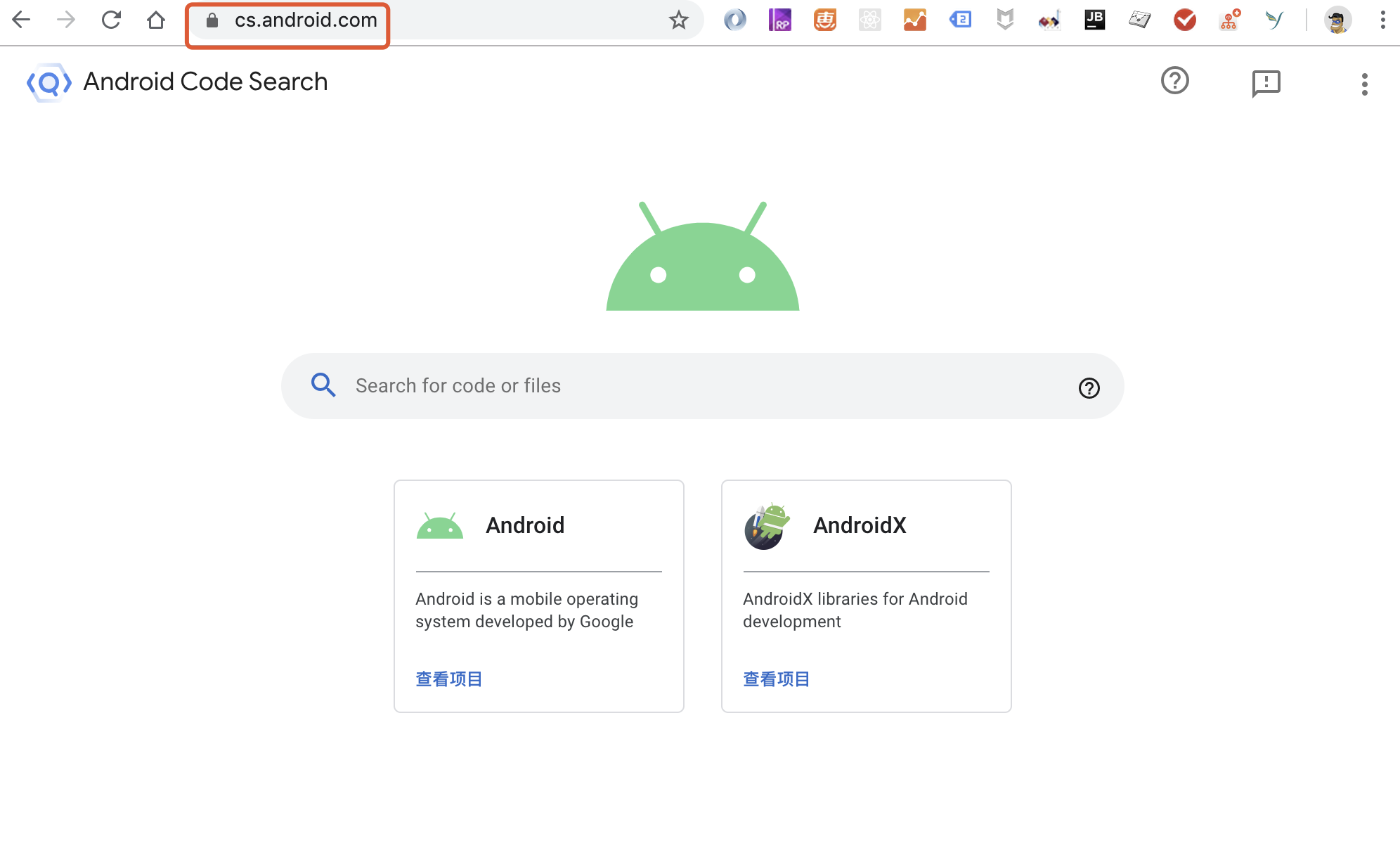Viewport: 1400px width, 841px height.
Task: Open the green feather-shaped extension icon
Action: (1274, 20)
